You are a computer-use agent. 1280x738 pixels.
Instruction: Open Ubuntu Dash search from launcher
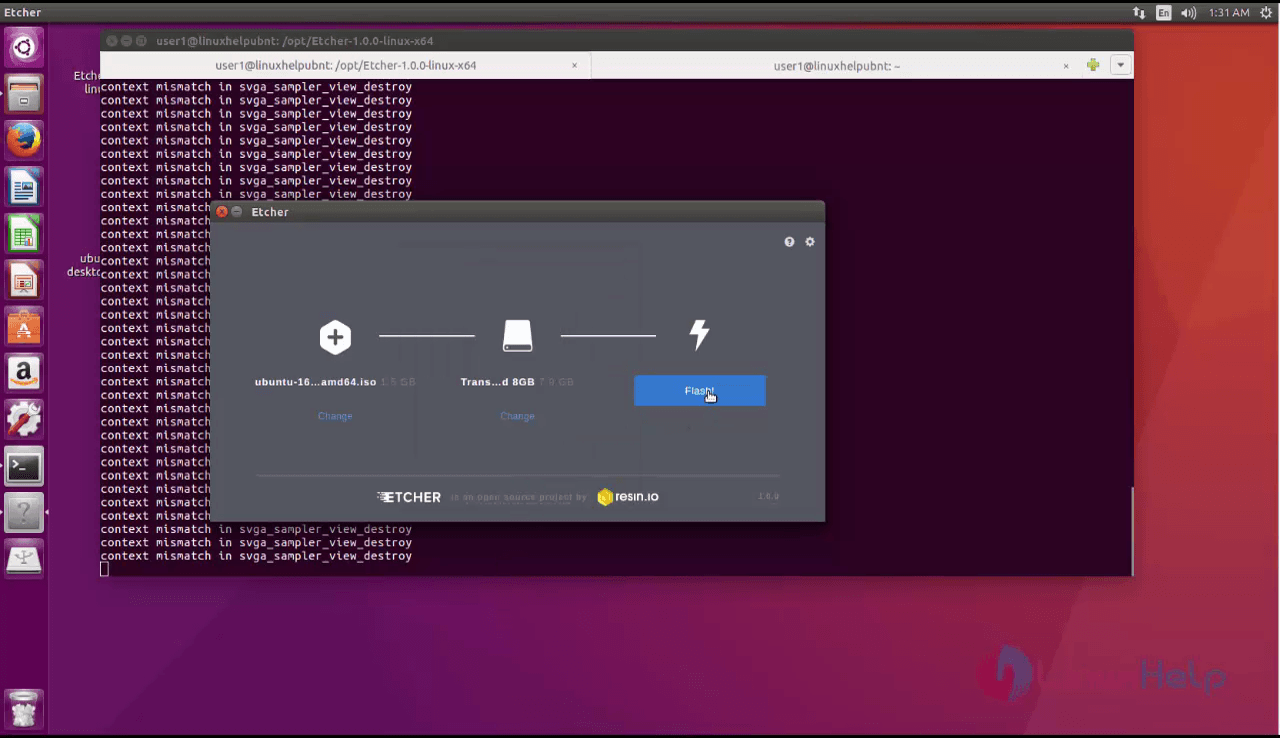[x=24, y=47]
